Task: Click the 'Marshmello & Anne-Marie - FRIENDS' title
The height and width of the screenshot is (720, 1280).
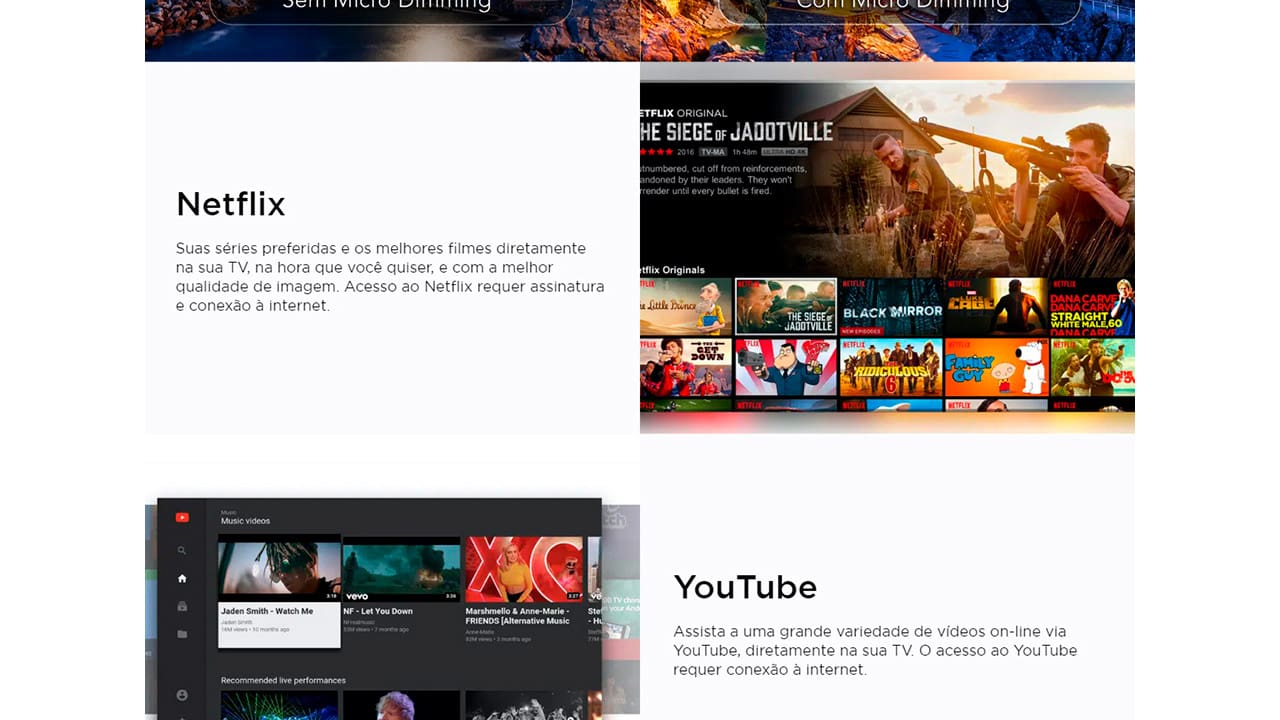Action: [517, 616]
